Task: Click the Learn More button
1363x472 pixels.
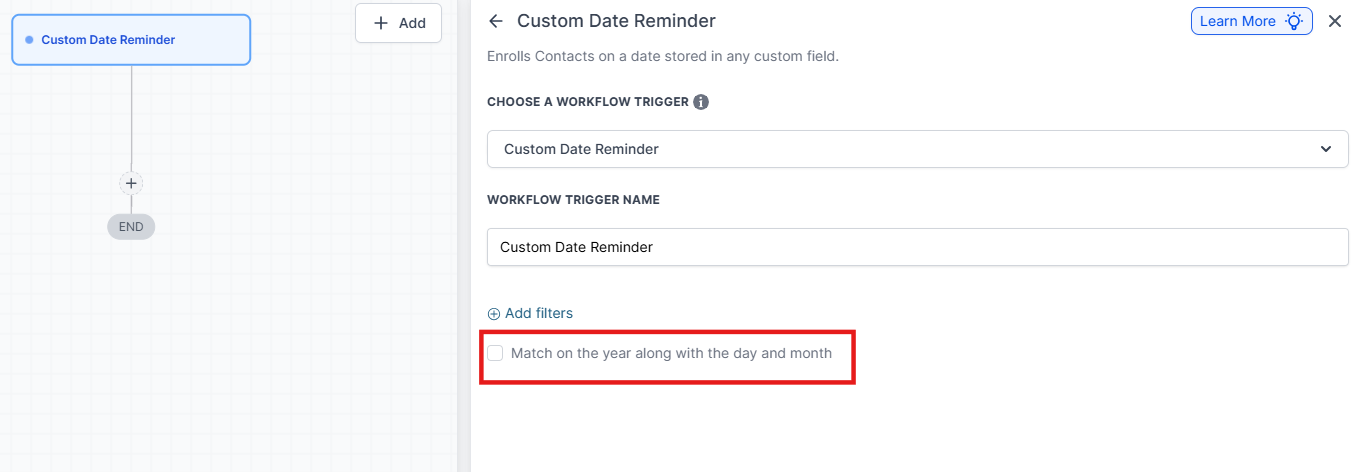Action: coord(1251,21)
